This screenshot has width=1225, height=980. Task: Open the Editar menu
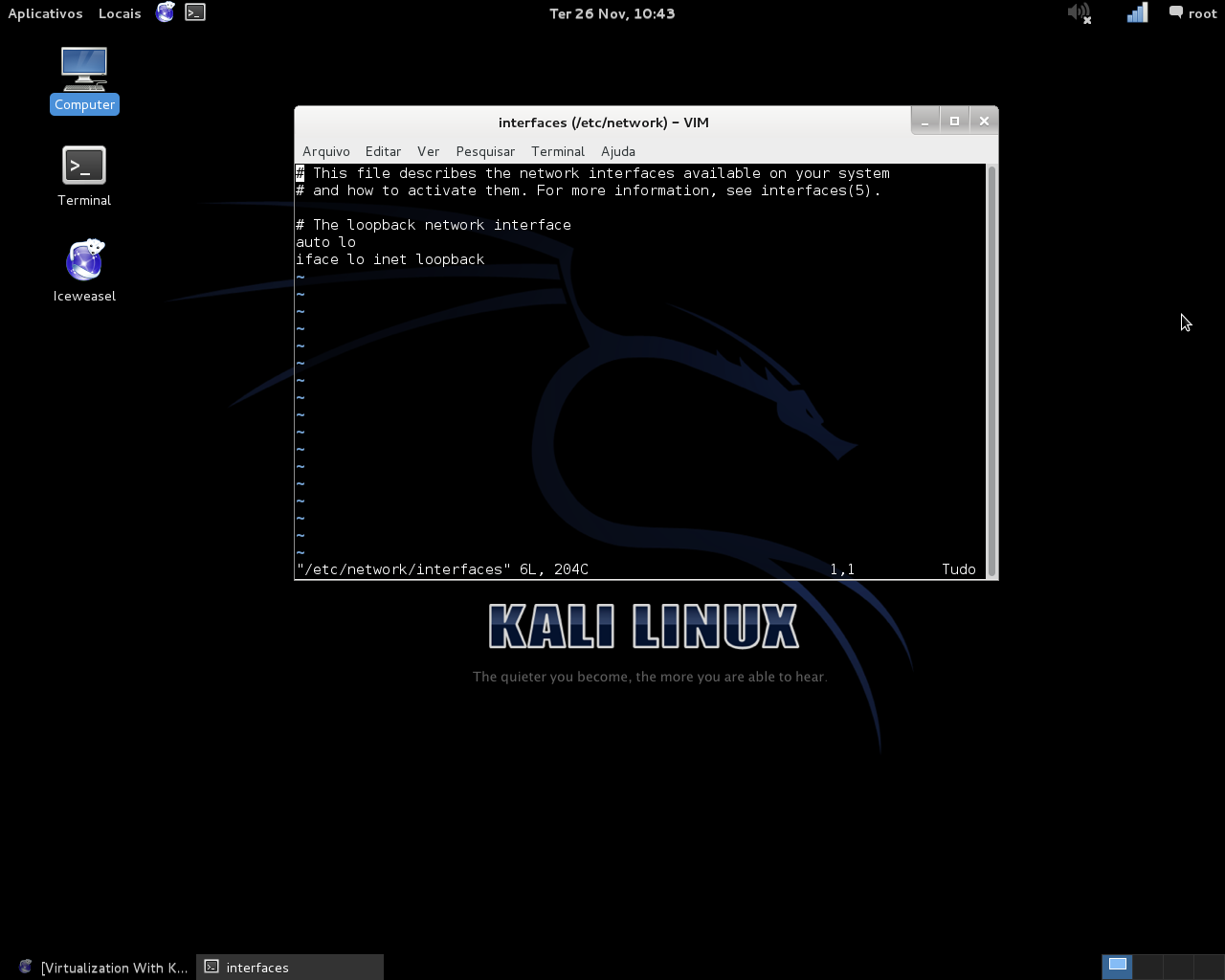(383, 151)
